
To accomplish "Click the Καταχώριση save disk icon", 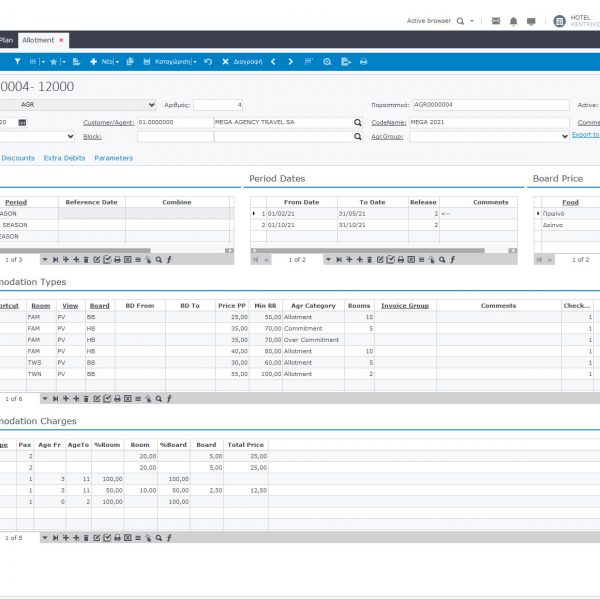I will 147,62.
